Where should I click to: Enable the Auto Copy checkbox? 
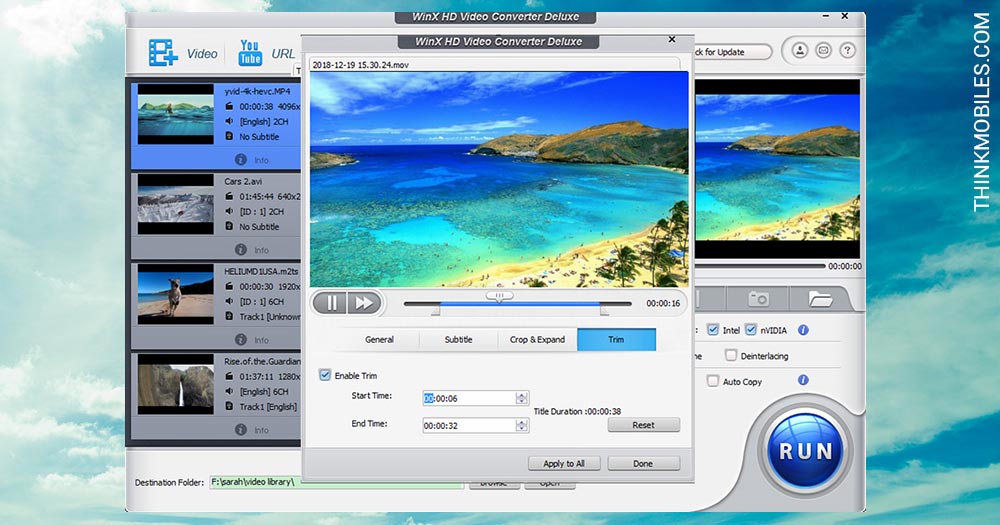pyautogui.click(x=713, y=381)
